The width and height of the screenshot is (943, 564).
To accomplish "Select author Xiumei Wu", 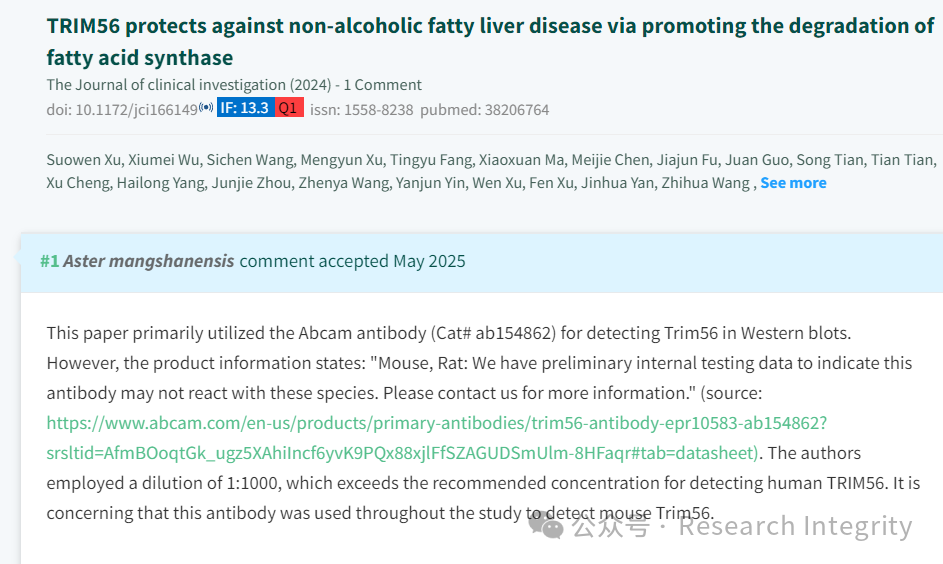I will 164,160.
